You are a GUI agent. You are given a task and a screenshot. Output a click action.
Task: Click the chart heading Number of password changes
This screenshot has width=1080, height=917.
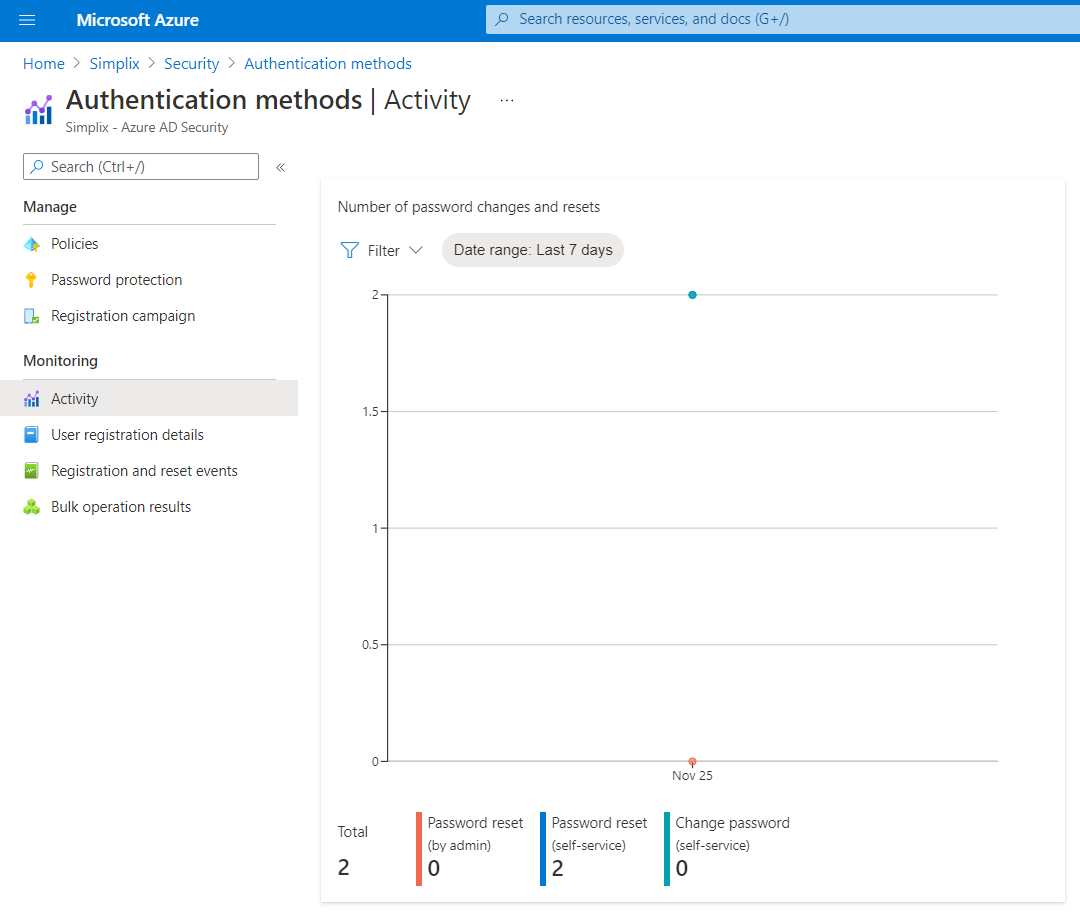coord(468,207)
